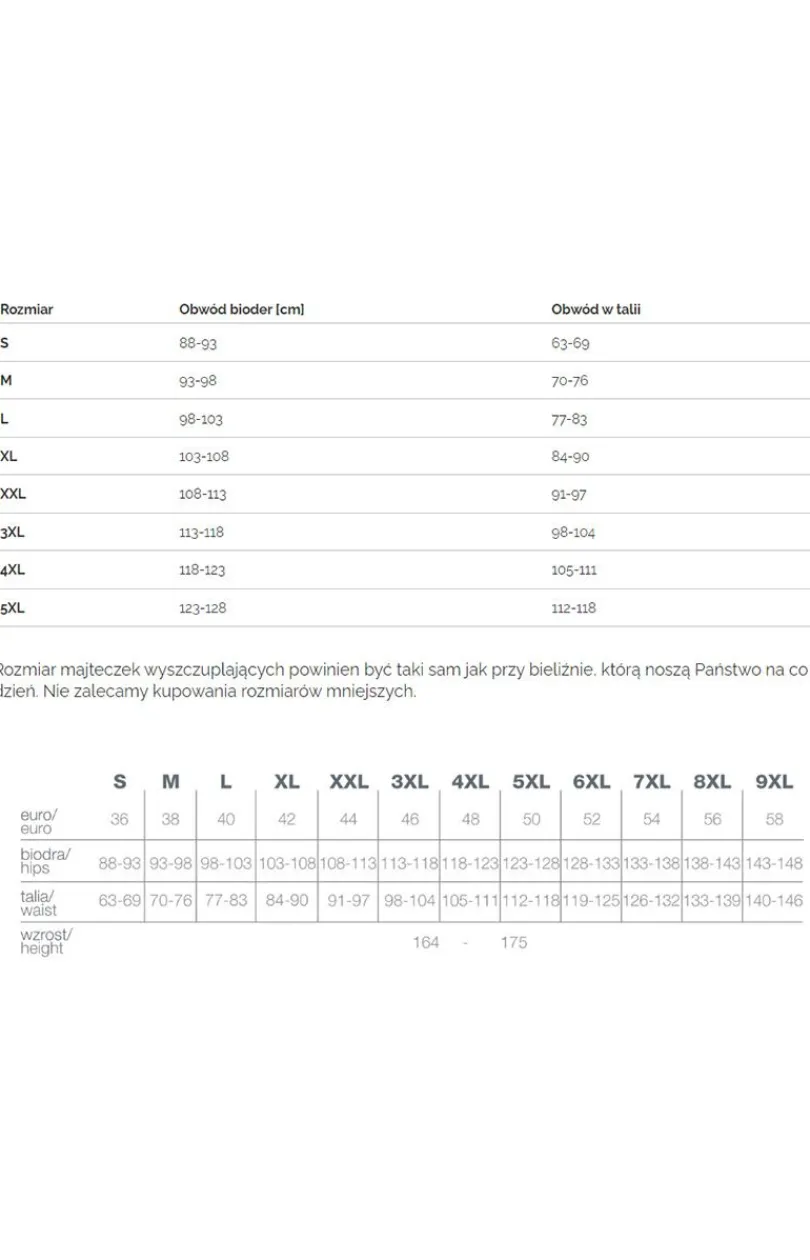810x1260 pixels.
Task: Click waist cell 119-125 under 6XL
Action: click(x=592, y=901)
